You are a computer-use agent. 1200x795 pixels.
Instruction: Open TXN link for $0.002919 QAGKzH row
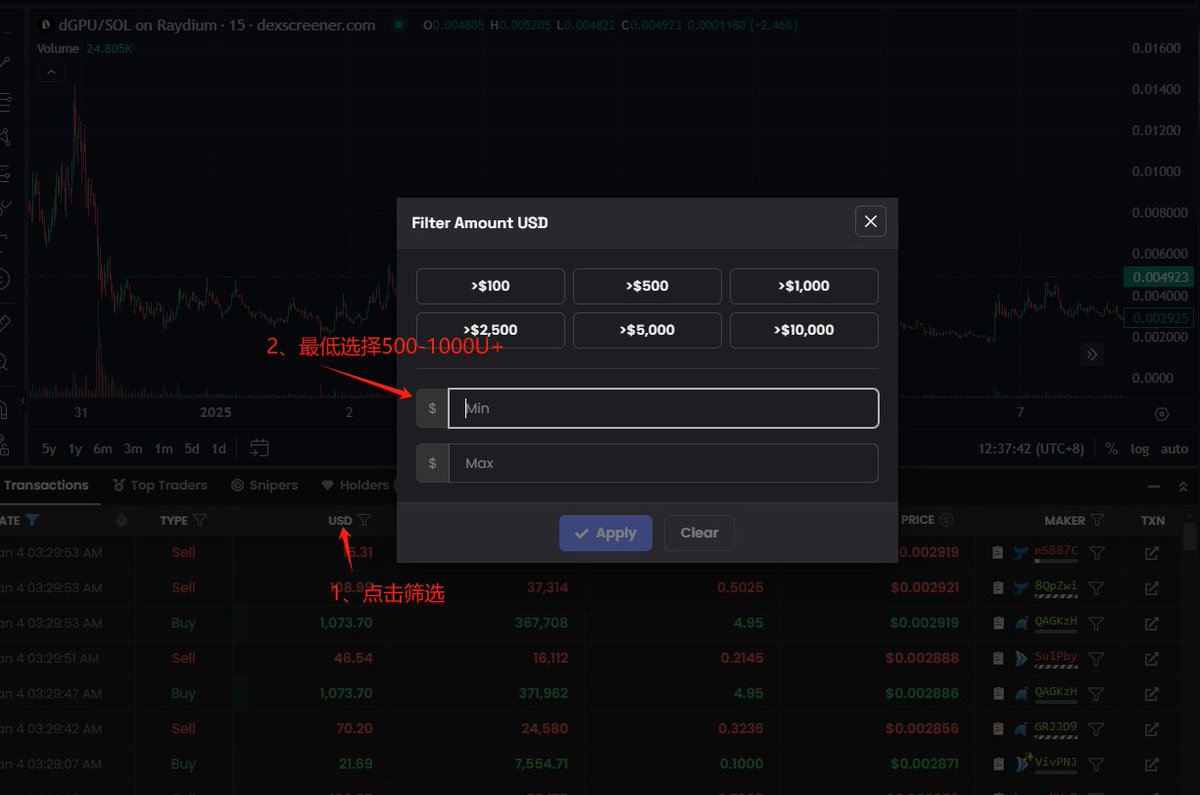click(x=1152, y=623)
